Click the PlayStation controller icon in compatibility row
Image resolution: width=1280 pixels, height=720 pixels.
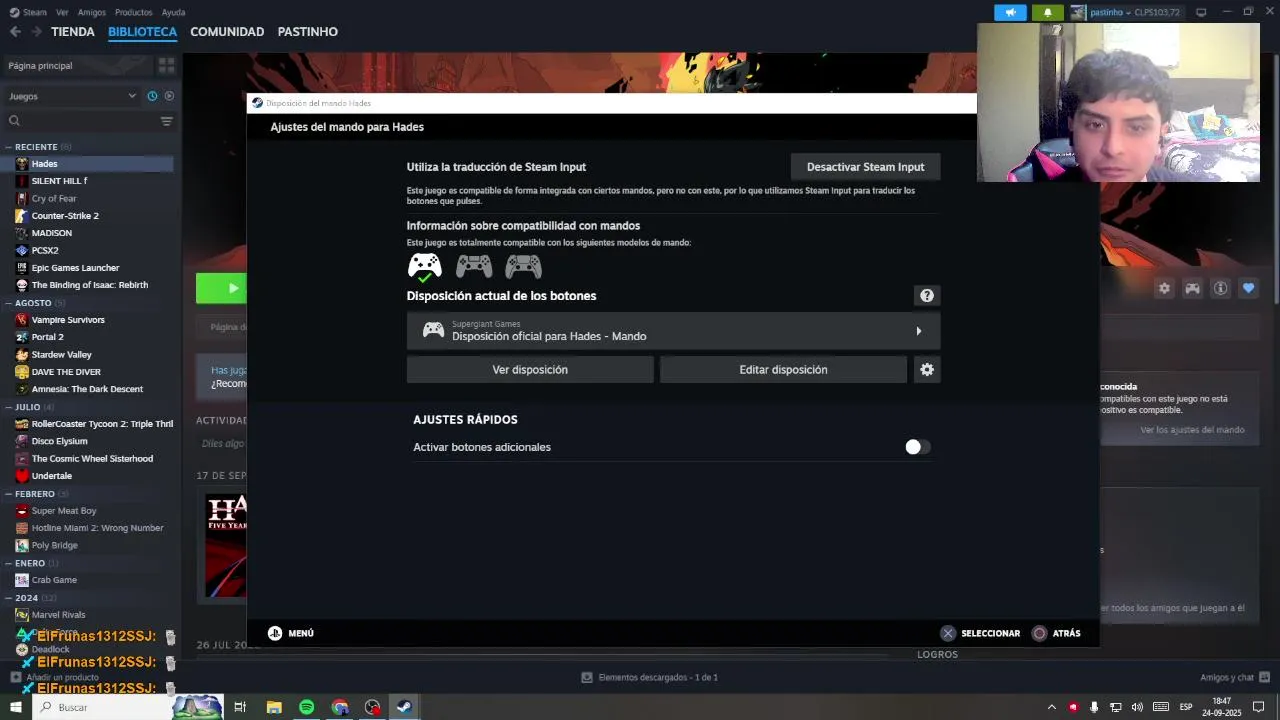click(x=474, y=266)
